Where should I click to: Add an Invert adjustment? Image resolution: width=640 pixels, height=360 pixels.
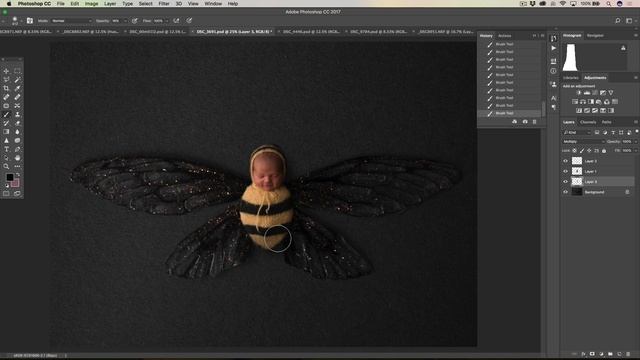[x=579, y=111]
